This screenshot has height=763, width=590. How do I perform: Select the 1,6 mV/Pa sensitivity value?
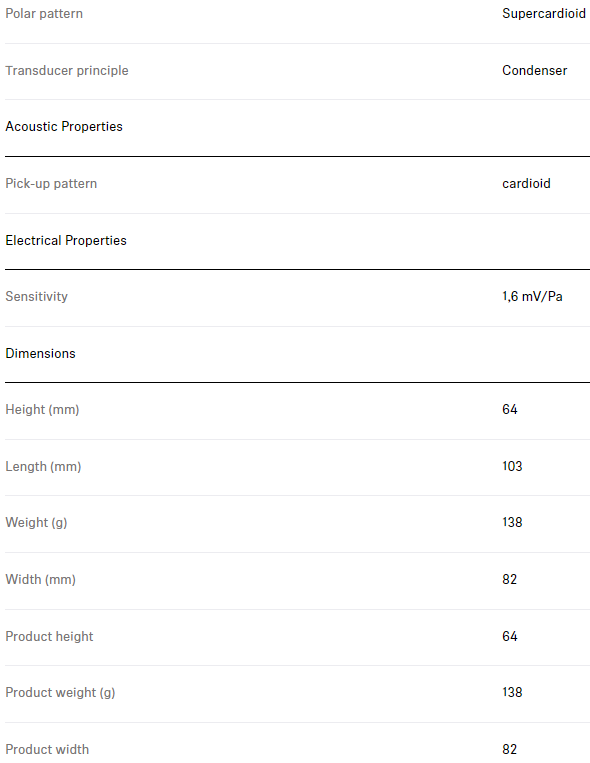tap(532, 296)
